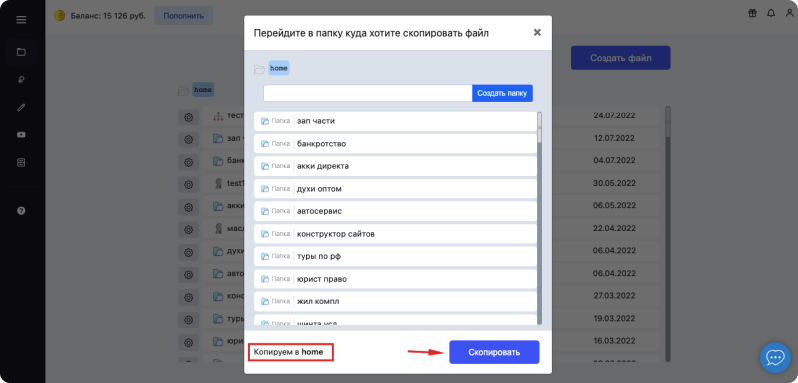Click the 27.03.2022 date cell
The height and width of the screenshot is (383, 798).
pyautogui.click(x=615, y=296)
